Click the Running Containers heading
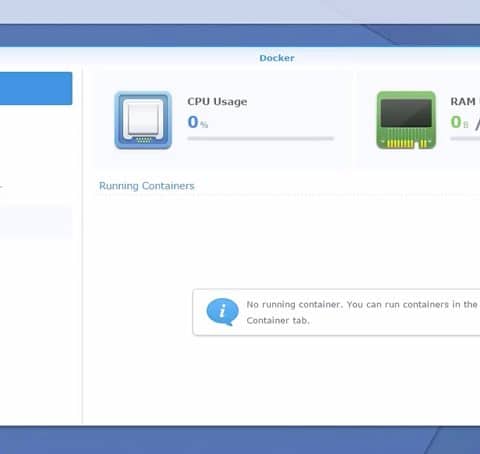Viewport: 480px width, 454px height. 147,186
